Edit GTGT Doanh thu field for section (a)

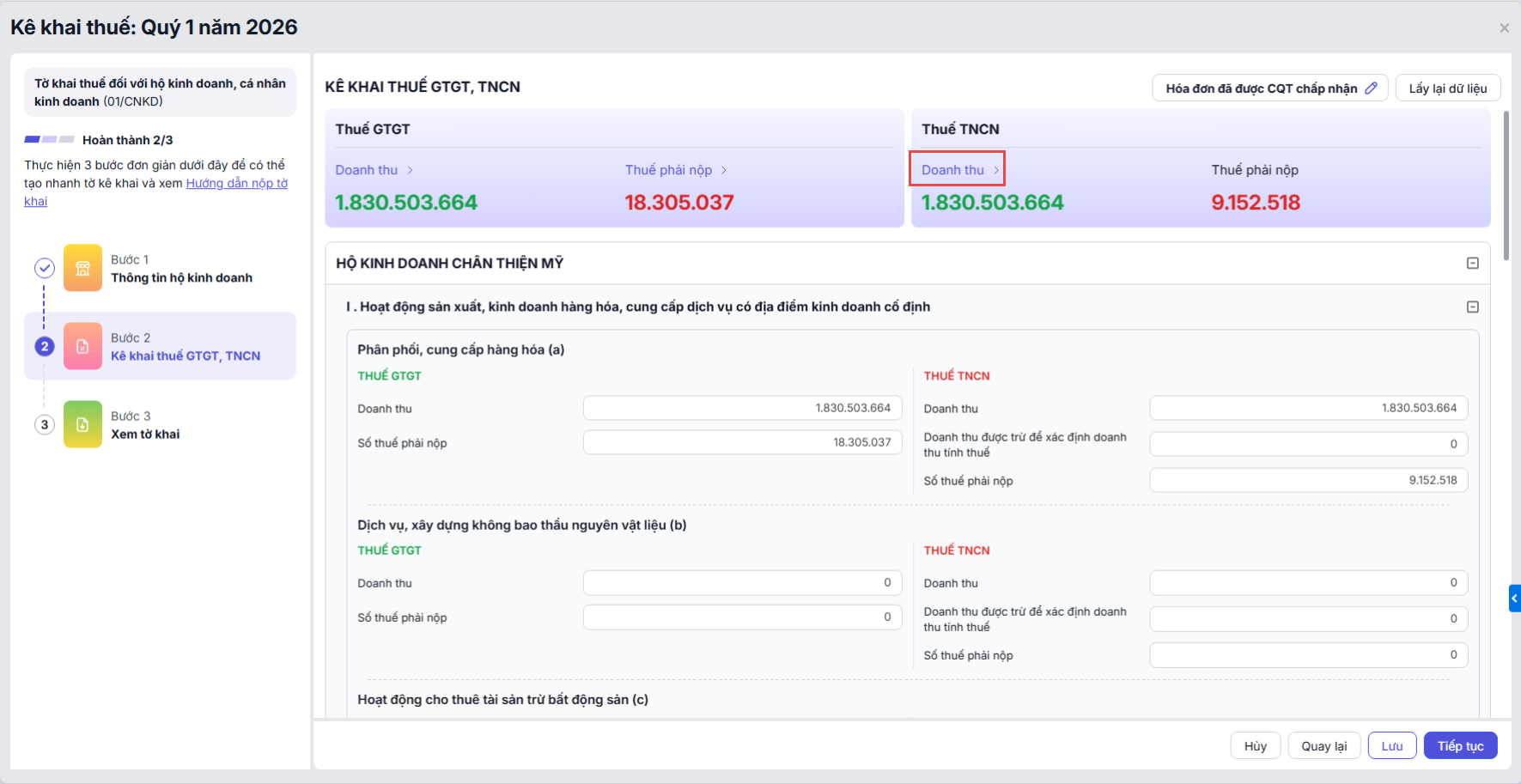pos(743,408)
